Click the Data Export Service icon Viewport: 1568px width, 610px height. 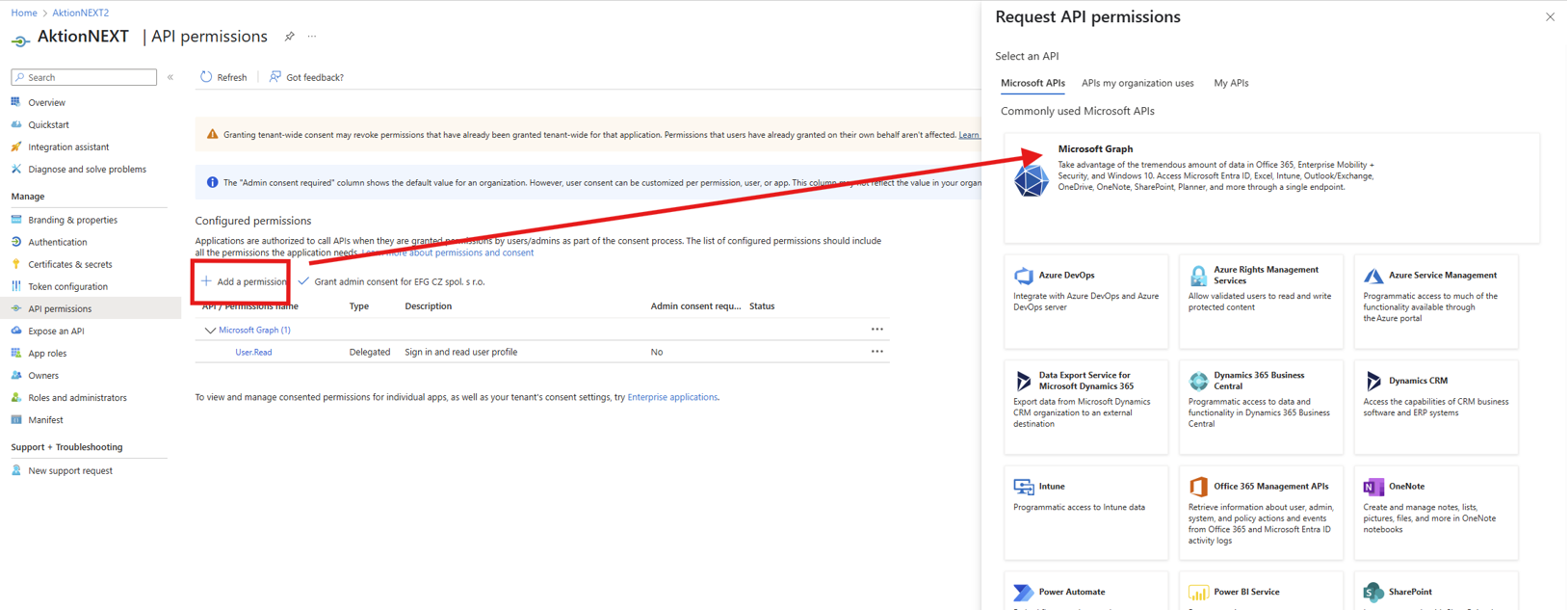coord(1023,381)
